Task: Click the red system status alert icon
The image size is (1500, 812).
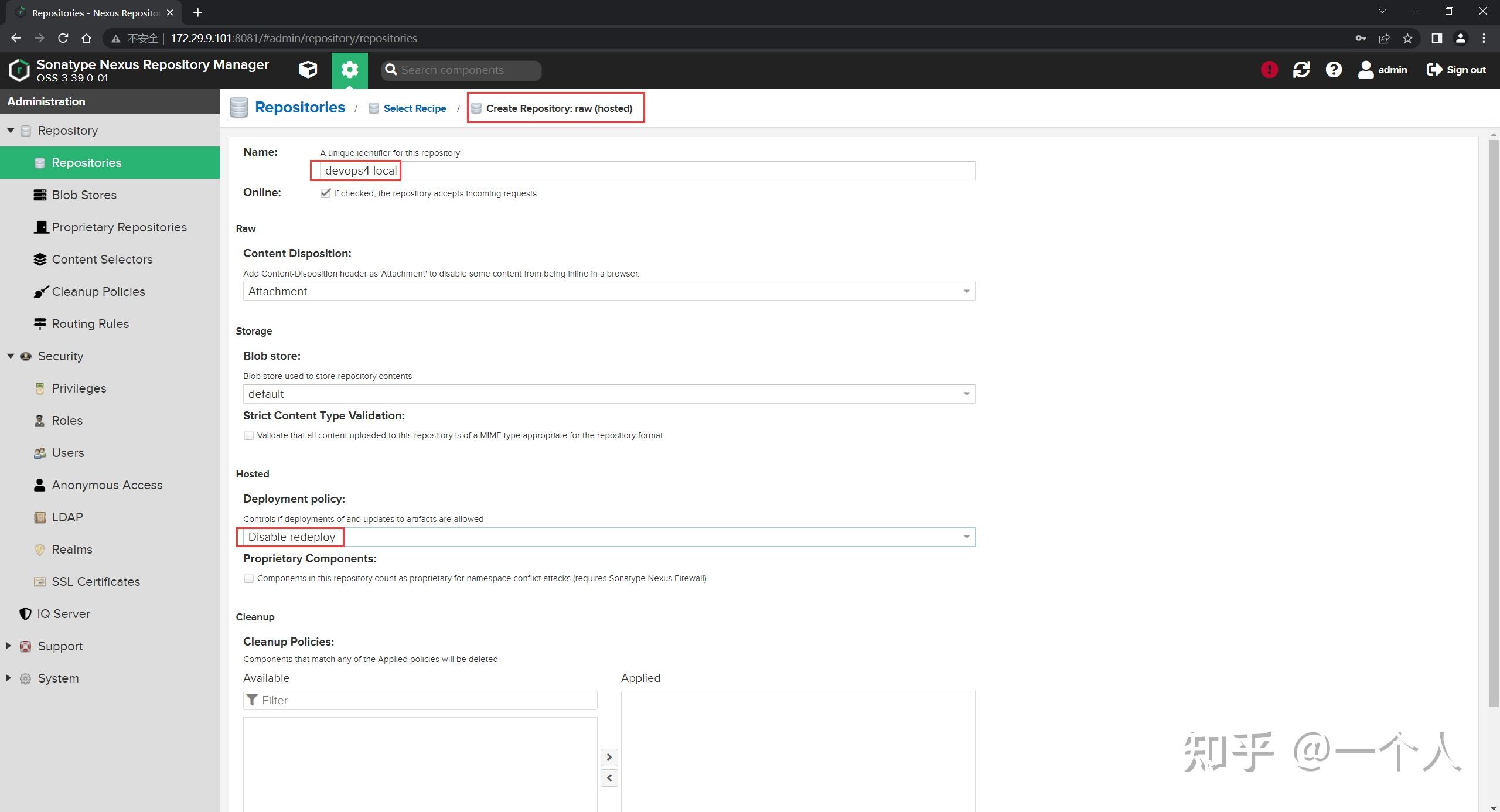Action: 1269,70
